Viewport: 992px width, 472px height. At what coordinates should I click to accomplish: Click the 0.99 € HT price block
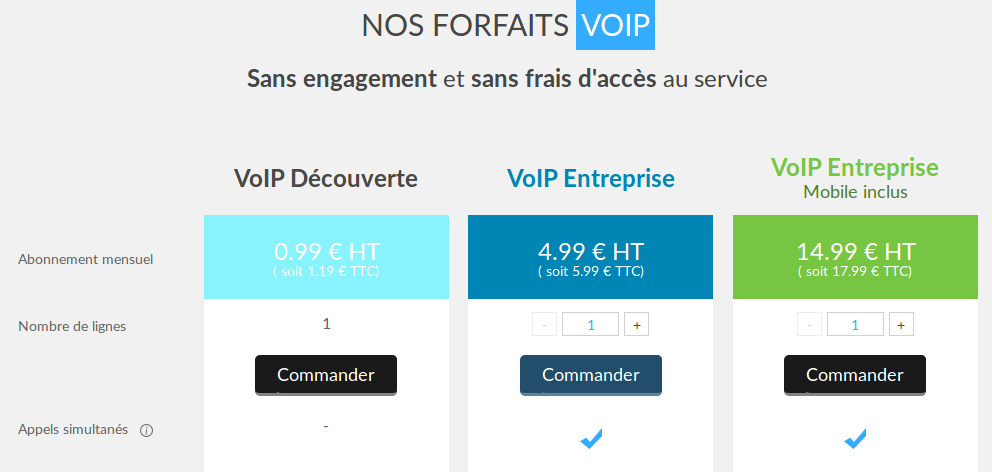pyautogui.click(x=326, y=257)
